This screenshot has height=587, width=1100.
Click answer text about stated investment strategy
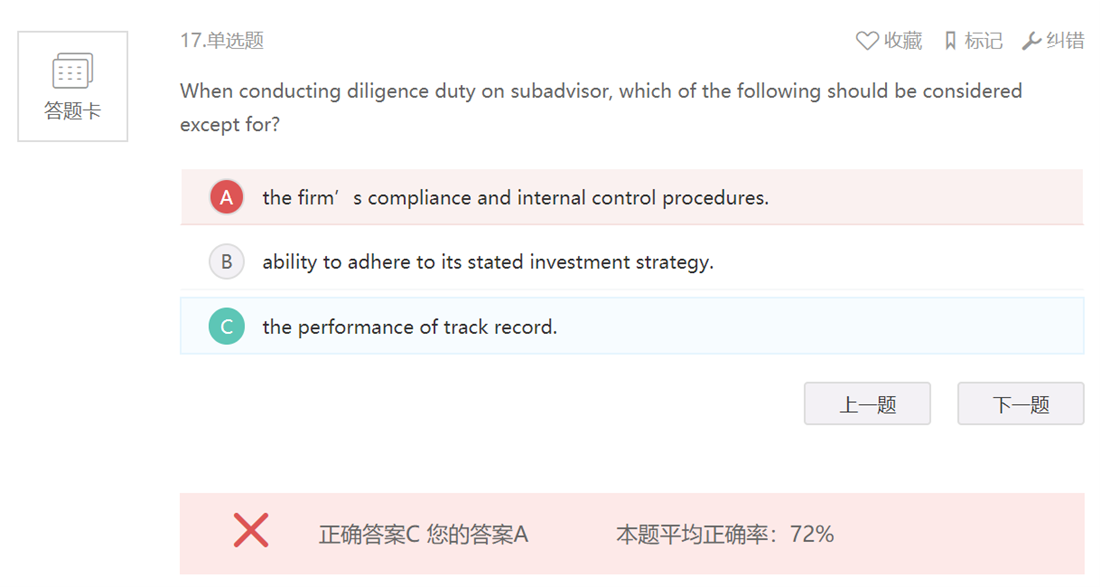(488, 263)
